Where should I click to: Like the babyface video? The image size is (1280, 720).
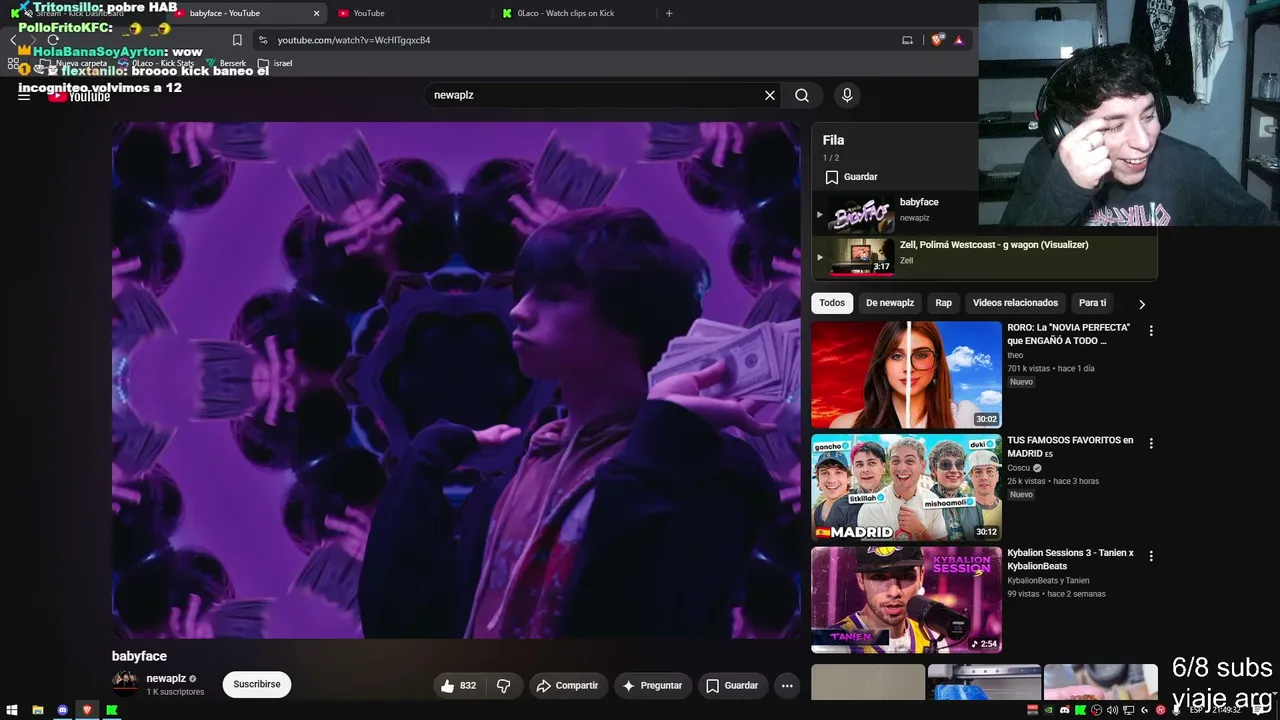(x=459, y=685)
